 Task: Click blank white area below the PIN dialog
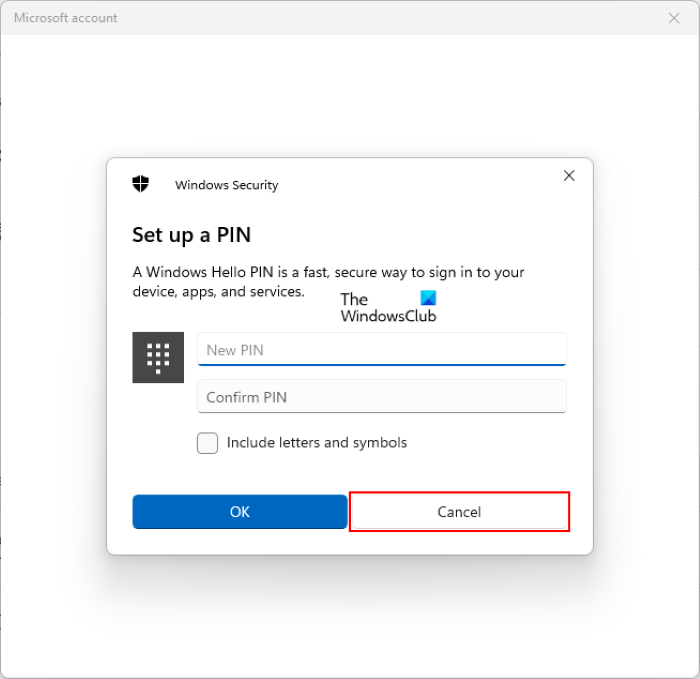pos(350,620)
